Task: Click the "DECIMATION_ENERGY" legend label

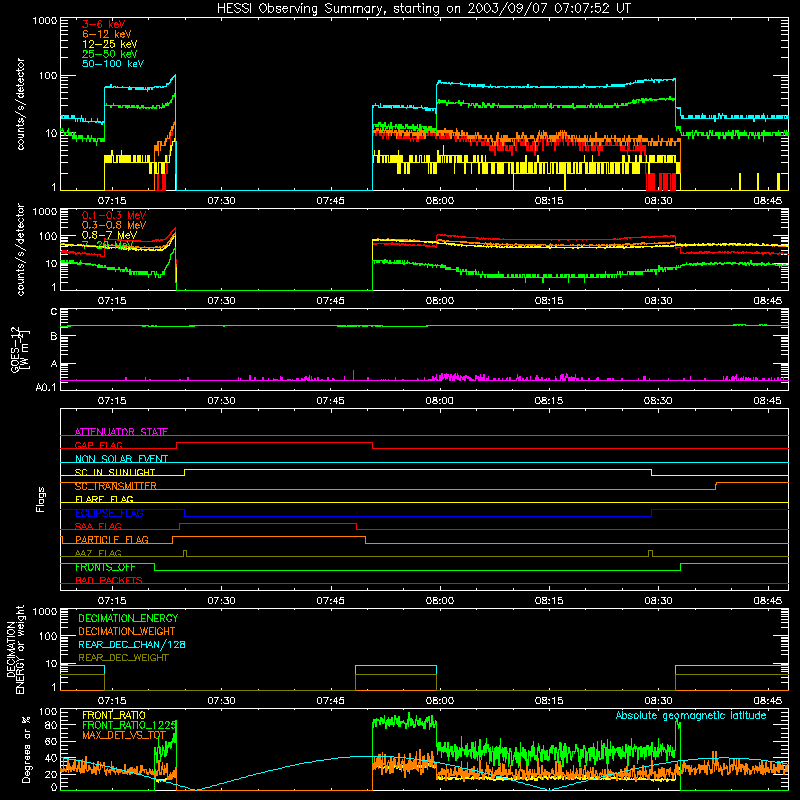Action: click(128, 618)
